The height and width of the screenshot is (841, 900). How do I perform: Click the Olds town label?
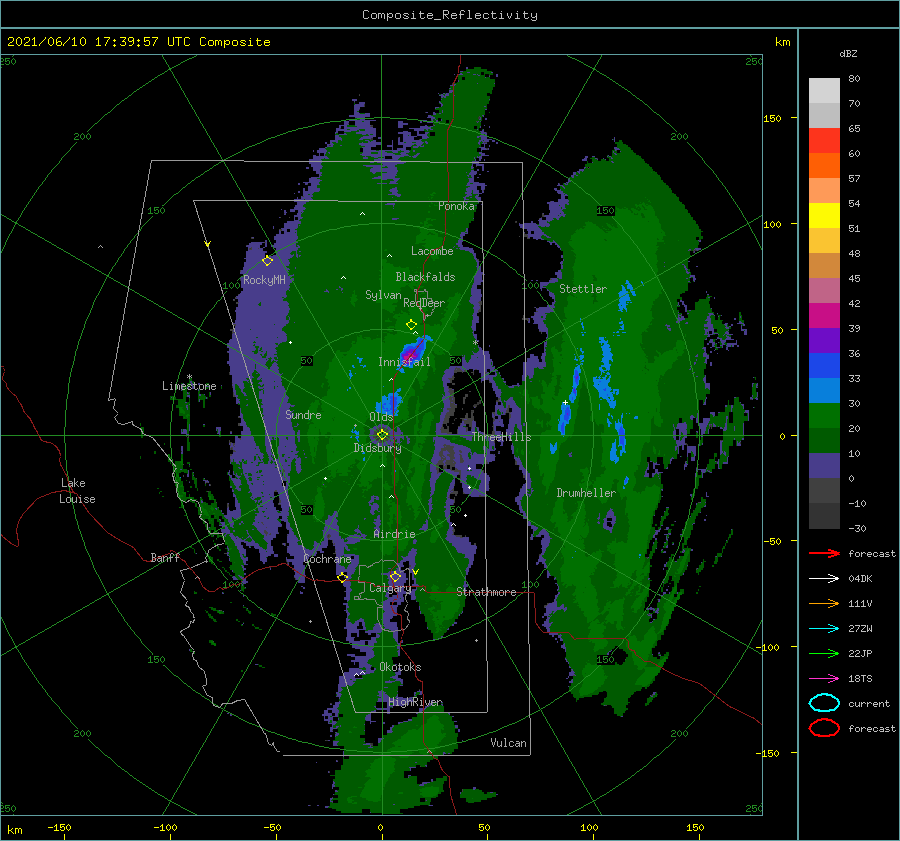pos(381,417)
